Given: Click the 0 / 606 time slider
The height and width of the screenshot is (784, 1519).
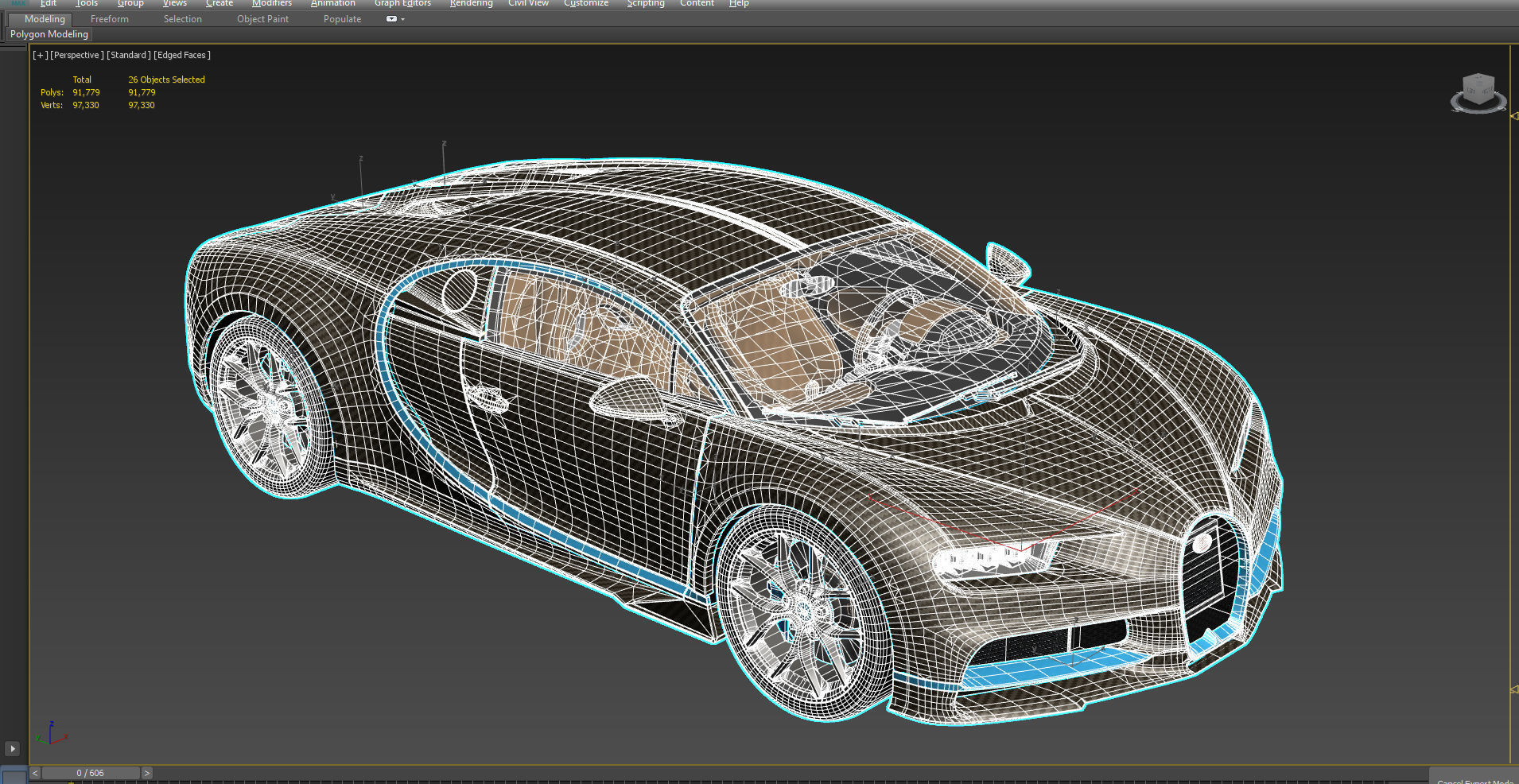Looking at the screenshot, I should coord(91,773).
